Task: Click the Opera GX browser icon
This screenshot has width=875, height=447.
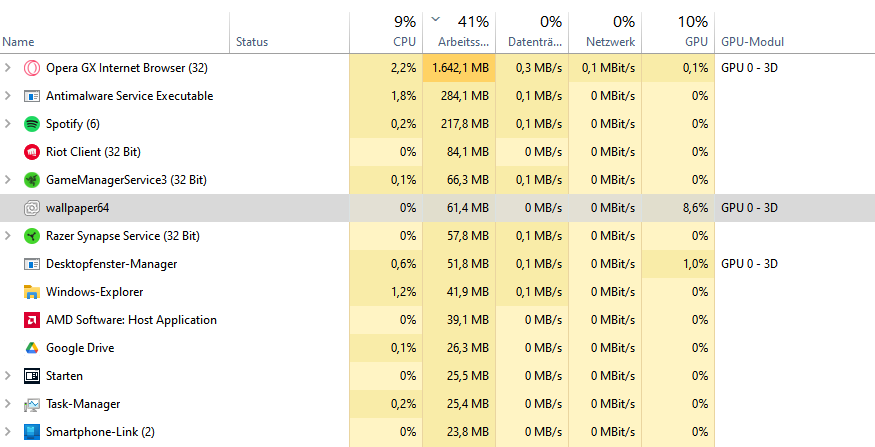Action: 32,68
